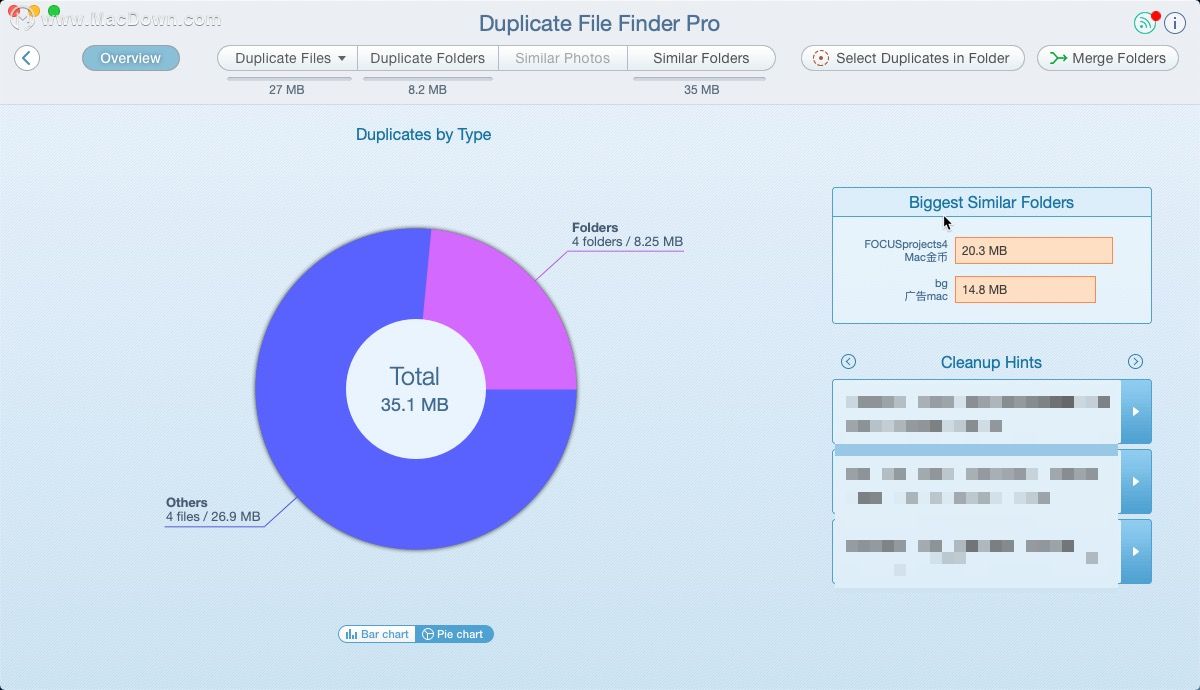The height and width of the screenshot is (690, 1200).
Task: Click the 35 MB size under Similar Folders
Action: 701,90
